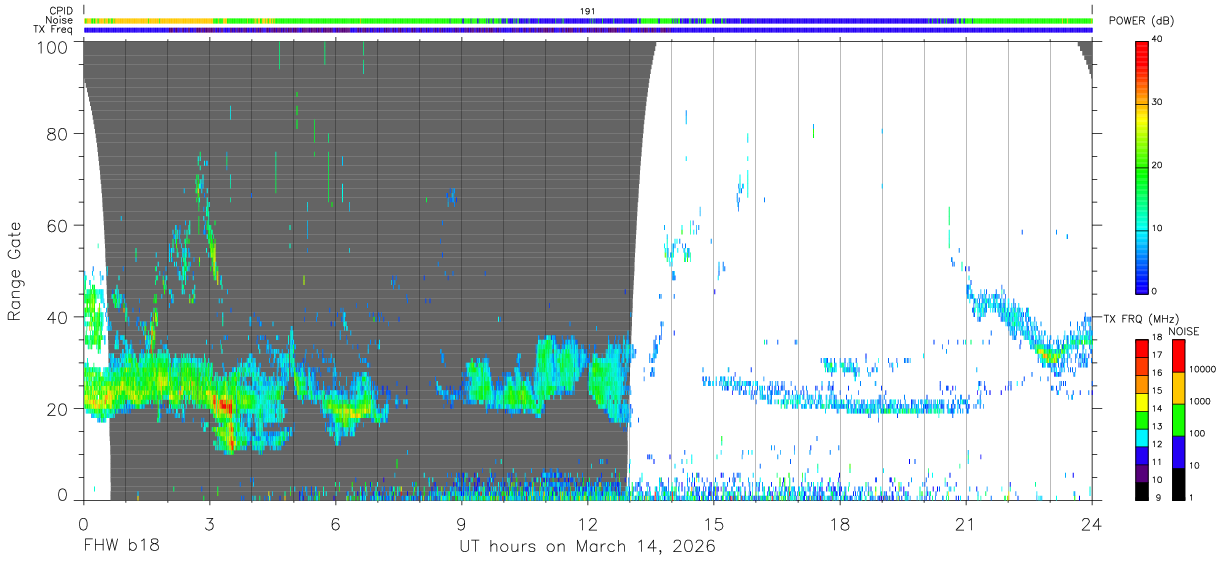Select the POWER (dB) legend title
This screenshot has height=567, width=1228.
[1142, 21]
